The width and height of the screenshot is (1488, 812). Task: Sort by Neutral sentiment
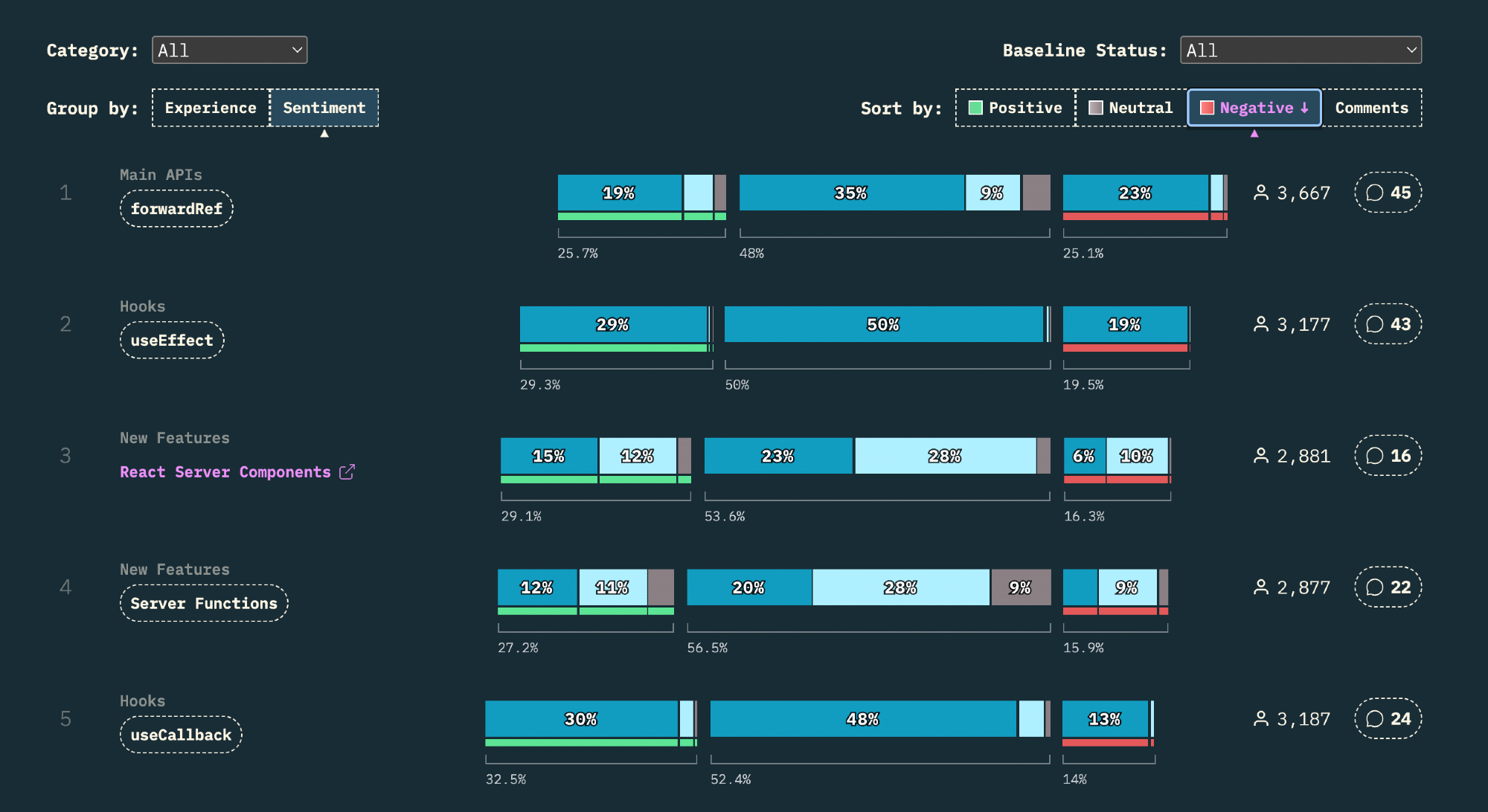pos(1131,108)
